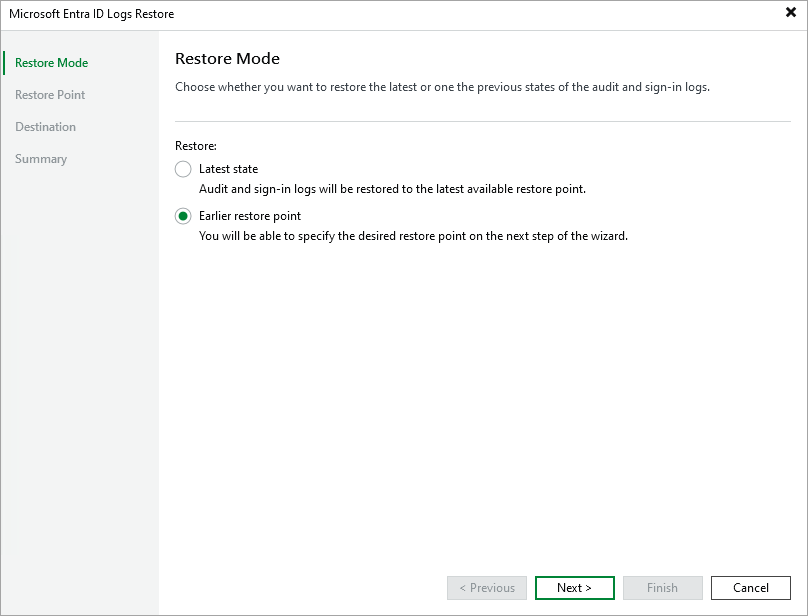This screenshot has width=808, height=616.
Task: Navigate to the Restore Point step
Action: 50,94
